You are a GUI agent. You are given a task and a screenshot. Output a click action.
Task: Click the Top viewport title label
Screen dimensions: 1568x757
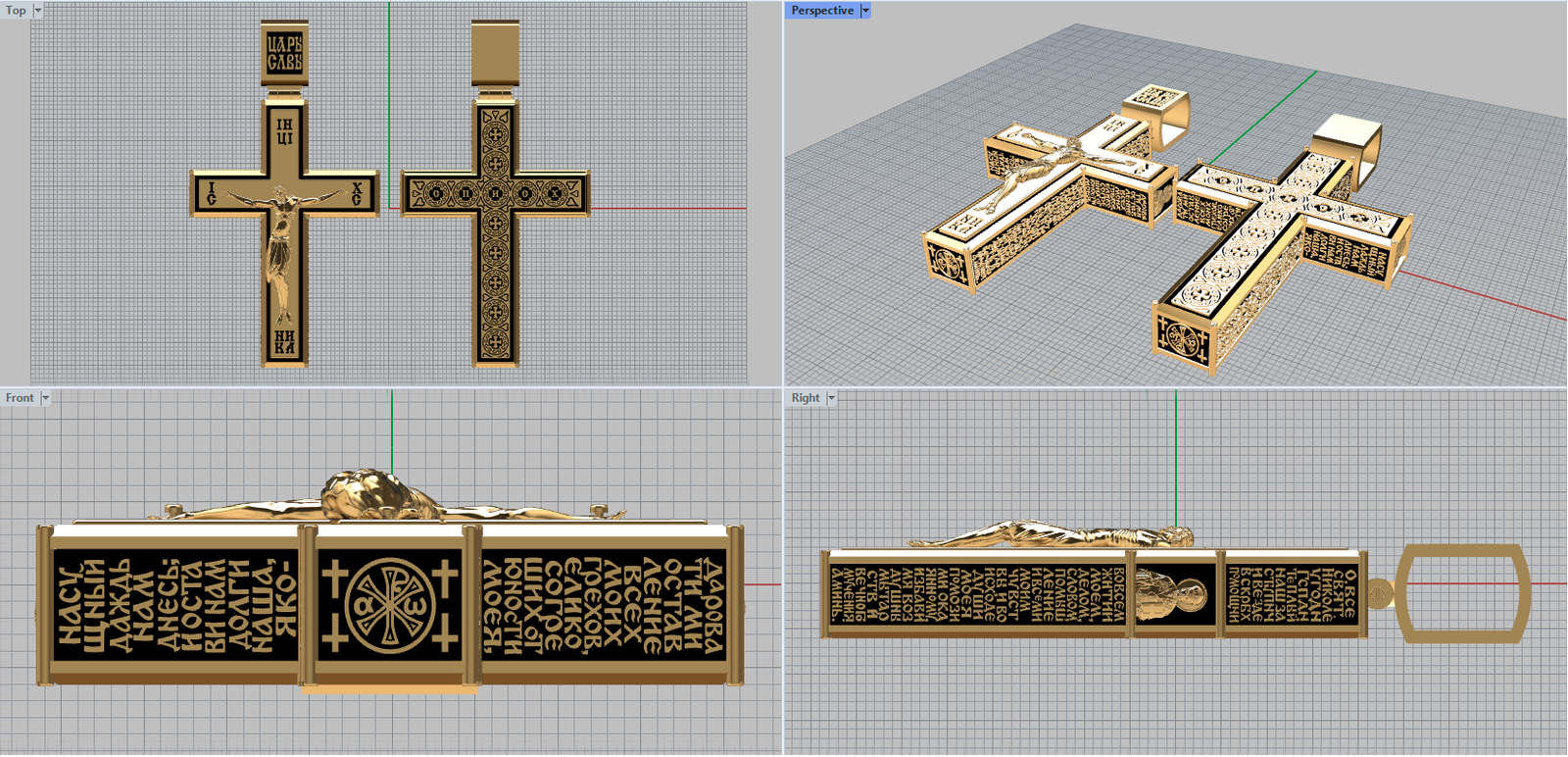coord(16,11)
